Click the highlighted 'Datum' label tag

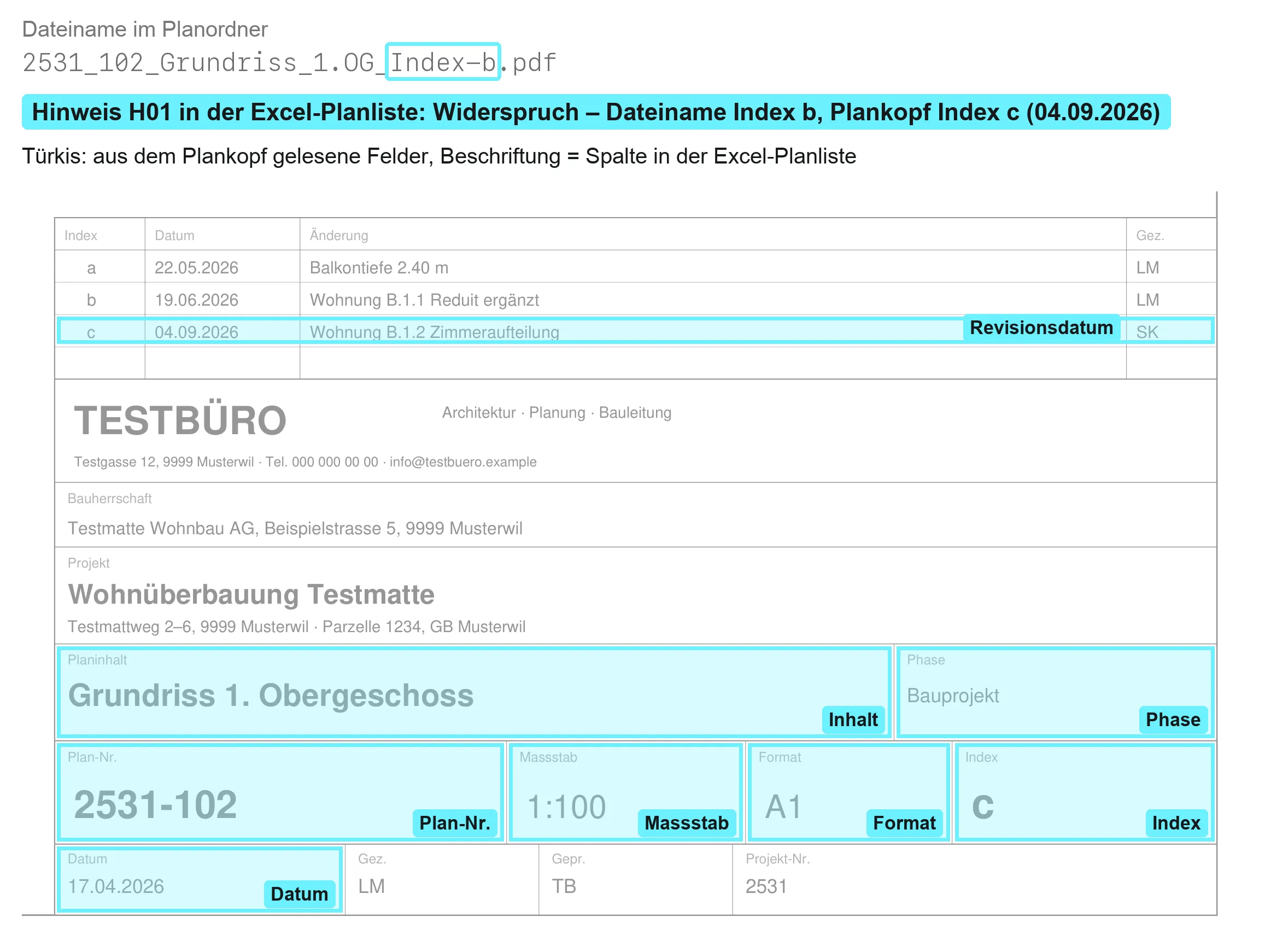click(299, 894)
